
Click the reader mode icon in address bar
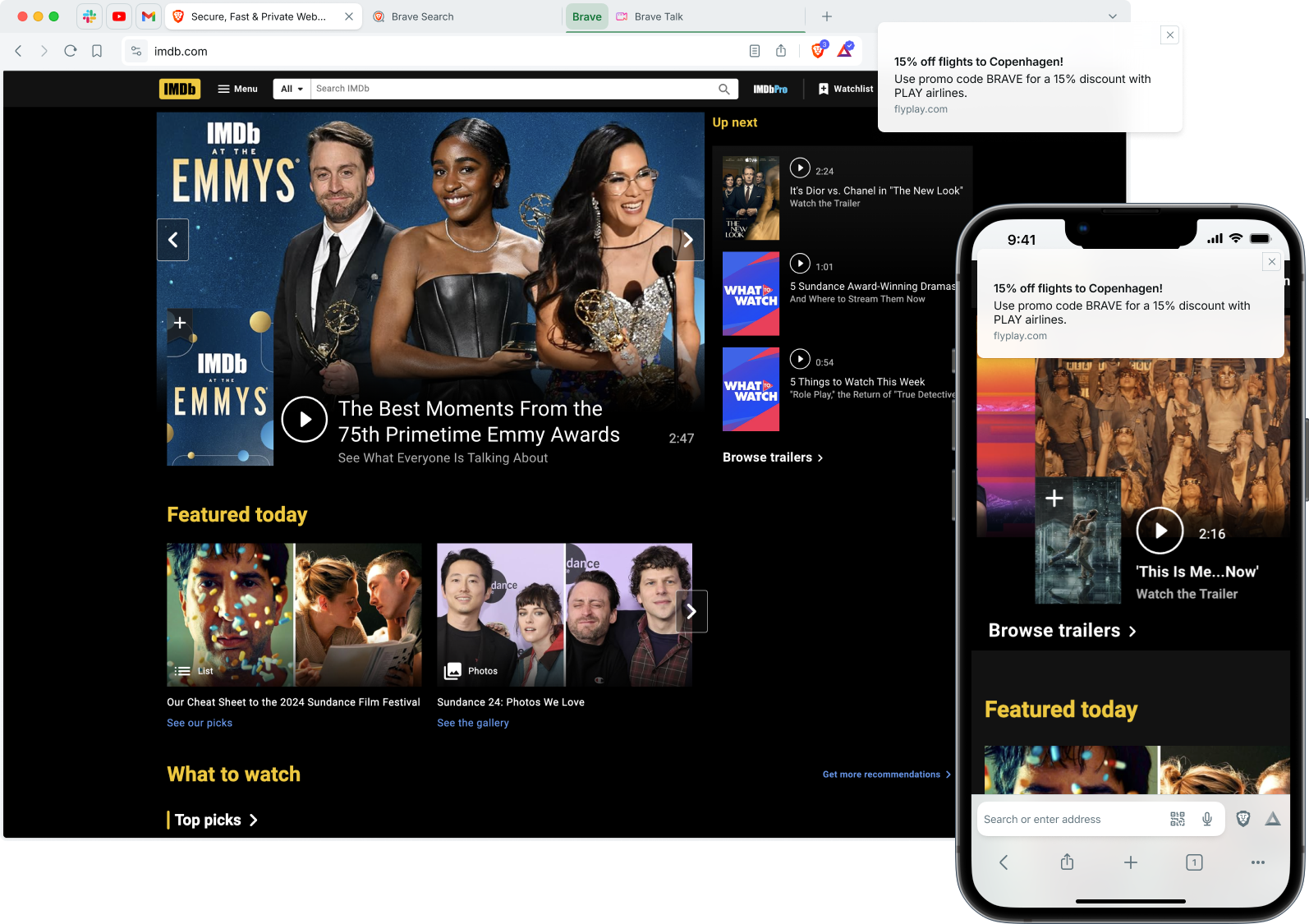754,51
